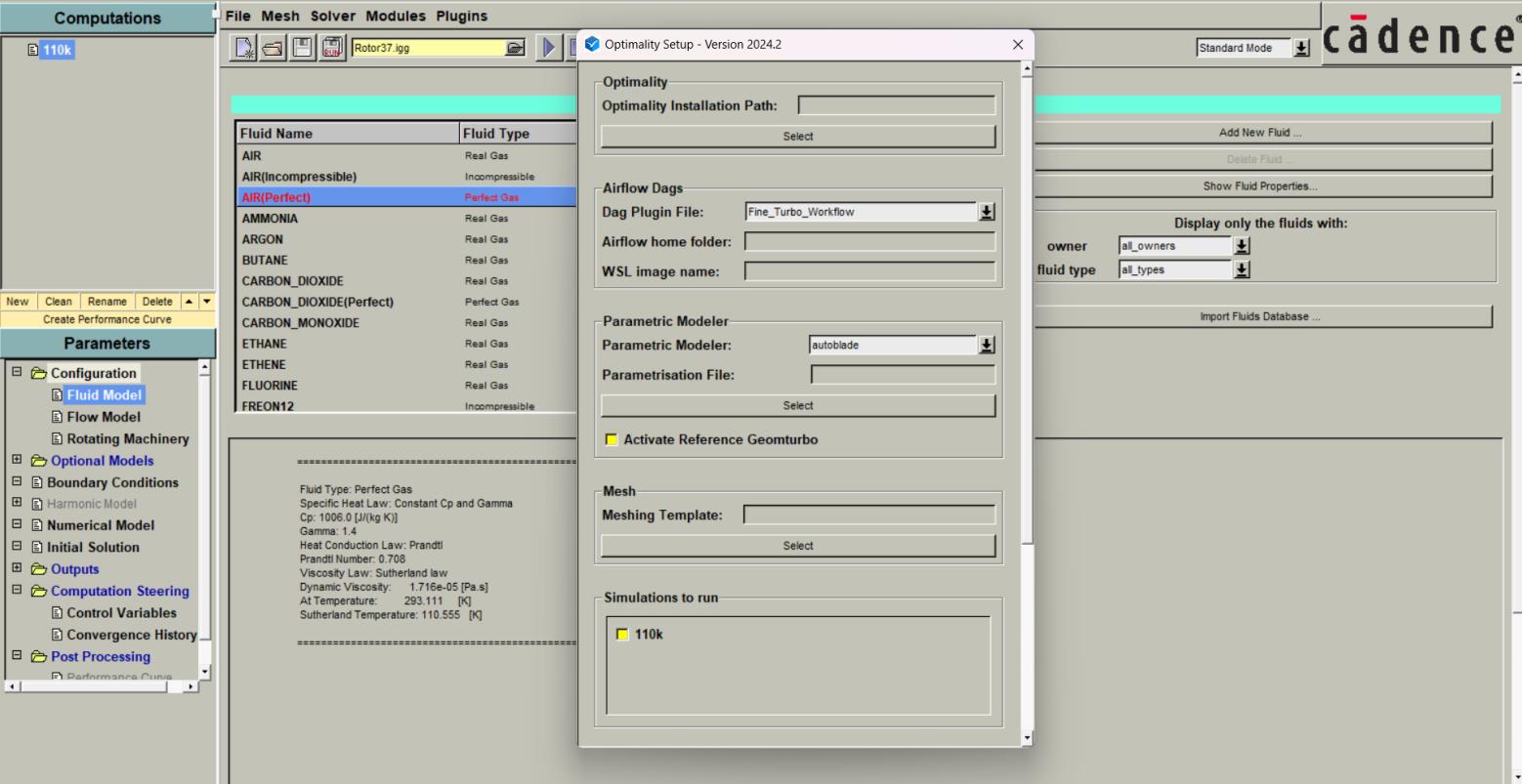Click the Parameters tree horizontal scrollbar
The width and height of the screenshot is (1522, 784).
point(95,686)
